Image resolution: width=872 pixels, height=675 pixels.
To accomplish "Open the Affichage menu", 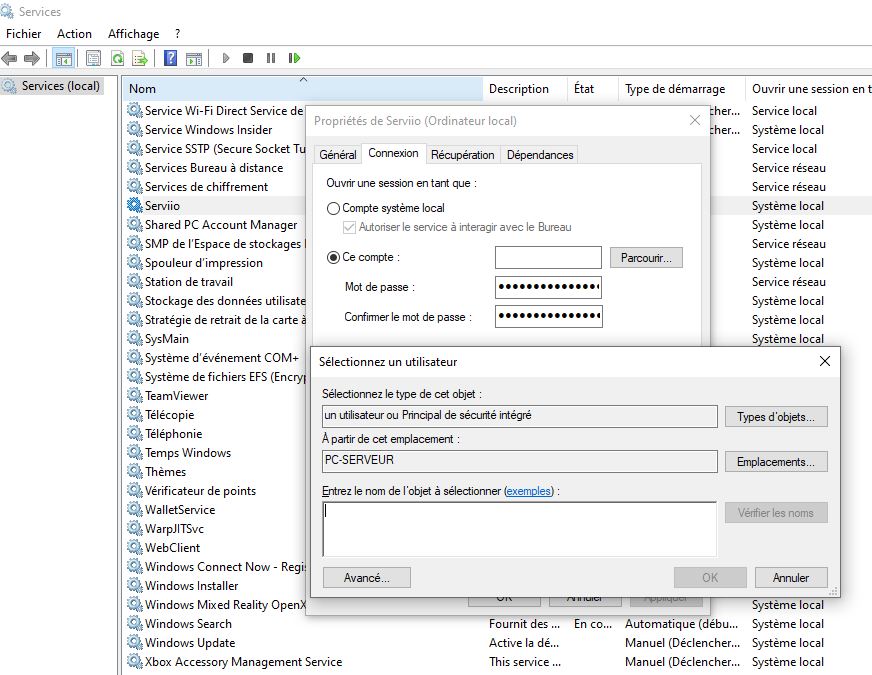I will click(x=133, y=34).
